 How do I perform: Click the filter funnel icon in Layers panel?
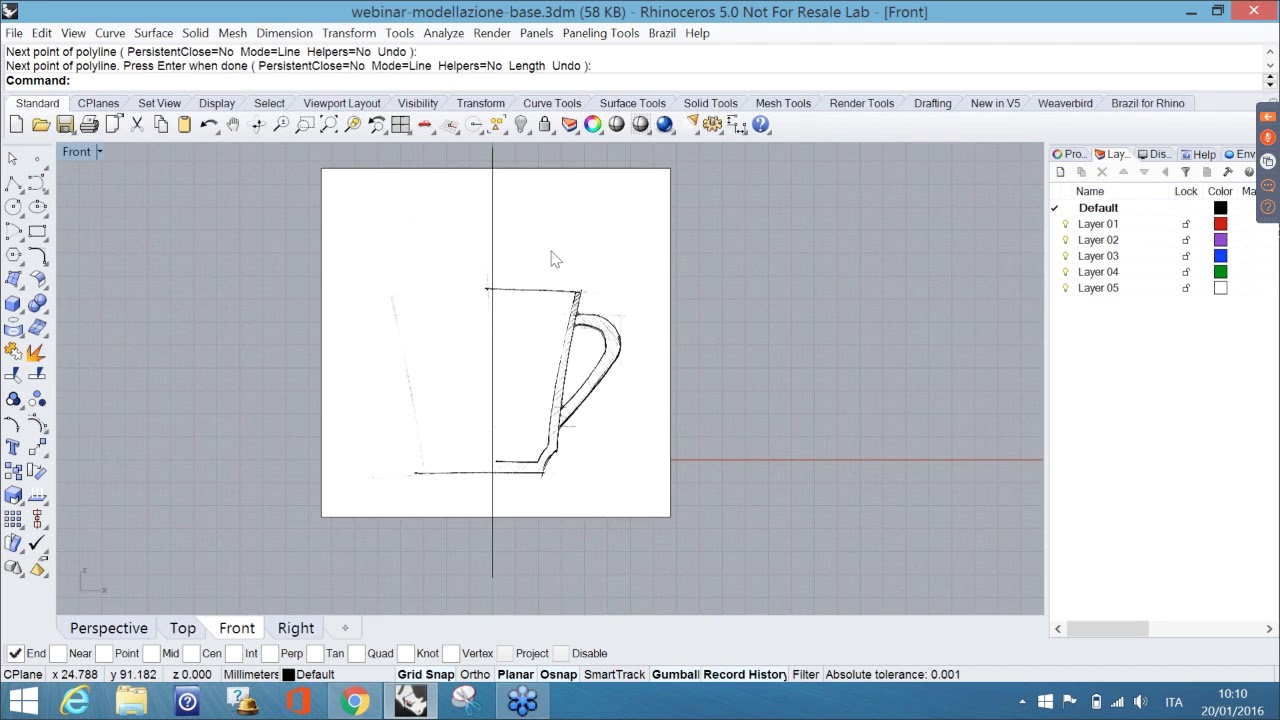(x=1186, y=172)
